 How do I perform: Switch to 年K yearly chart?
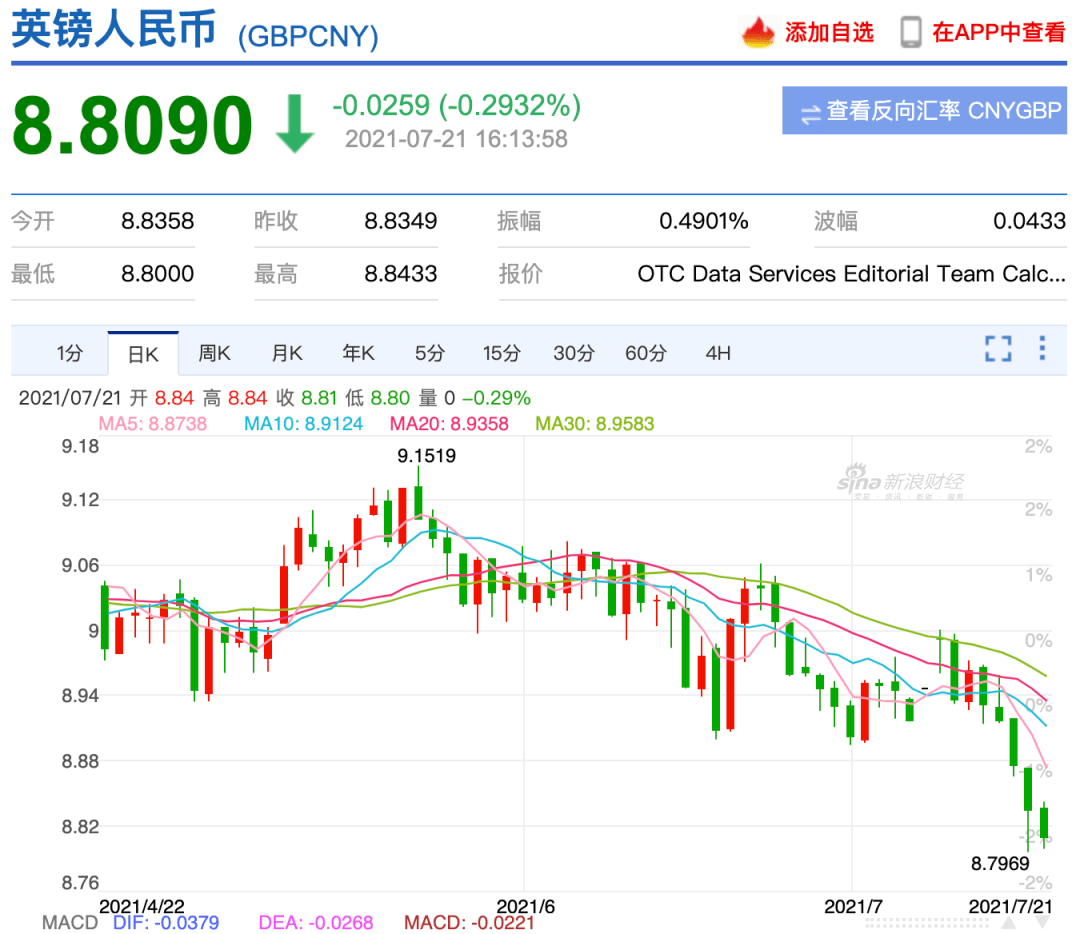(x=358, y=353)
